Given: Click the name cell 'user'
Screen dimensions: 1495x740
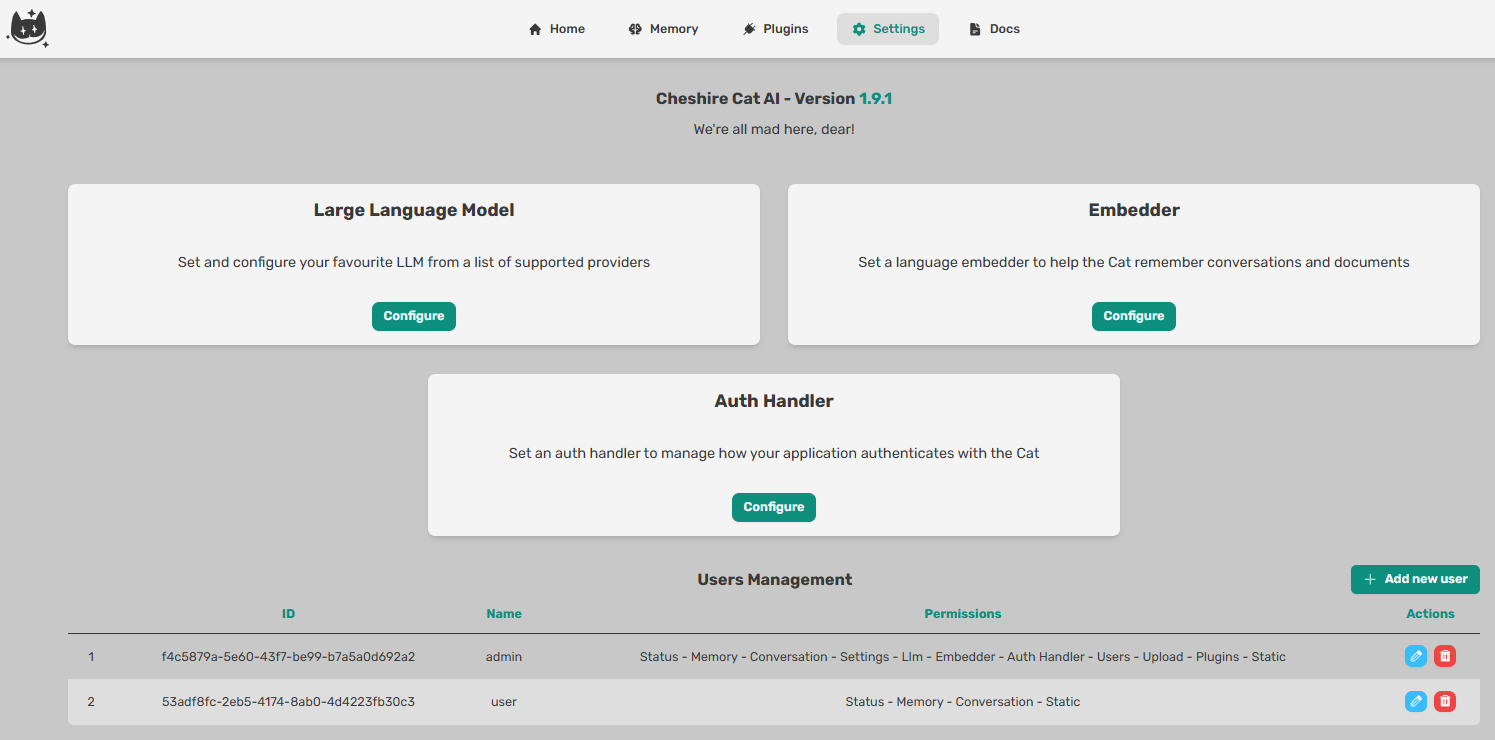Looking at the screenshot, I should coord(504,702).
